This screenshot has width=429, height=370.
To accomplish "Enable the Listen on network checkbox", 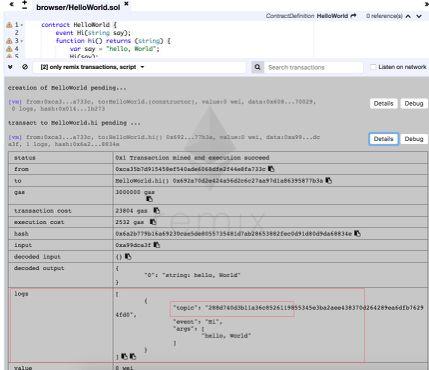I will point(373,67).
